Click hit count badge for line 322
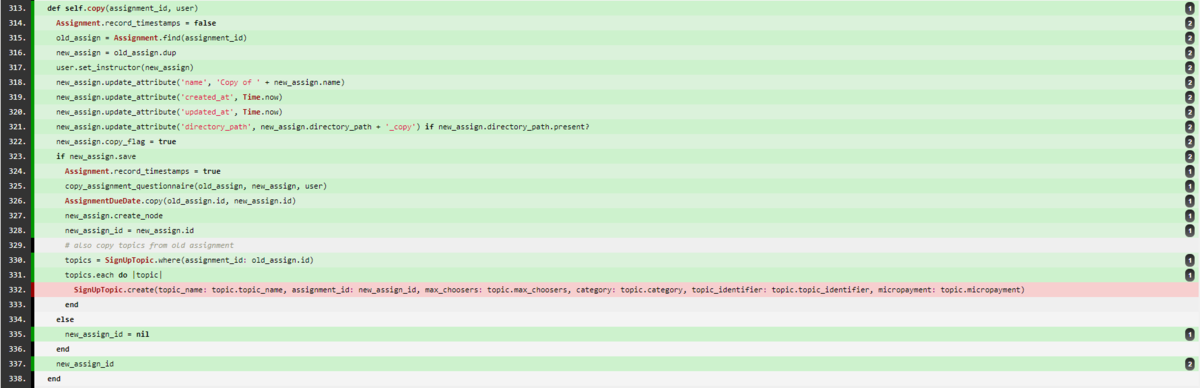This screenshot has height=388, width=1200. [1189, 141]
